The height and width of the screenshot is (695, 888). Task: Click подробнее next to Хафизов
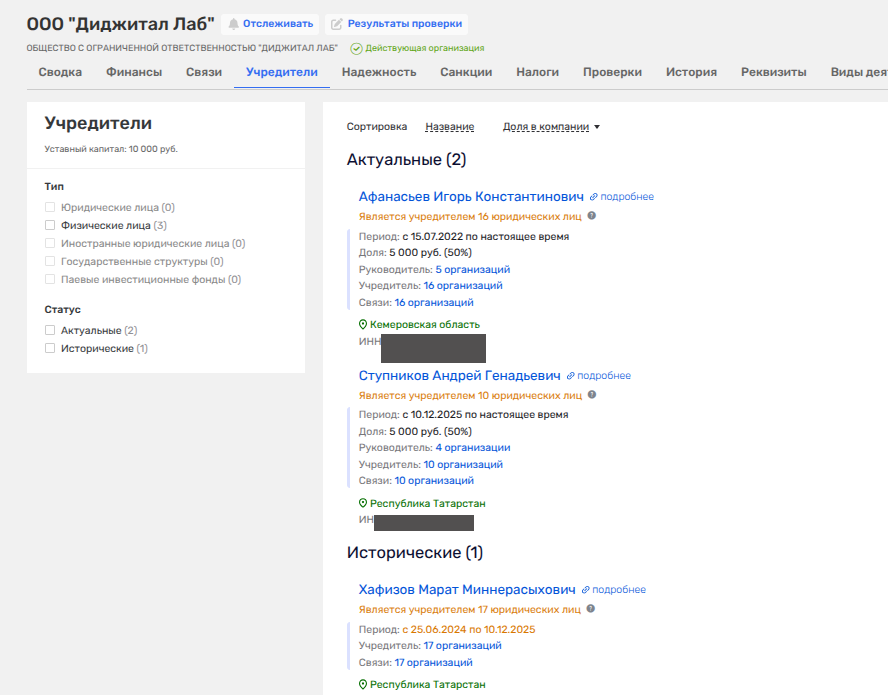[619, 590]
